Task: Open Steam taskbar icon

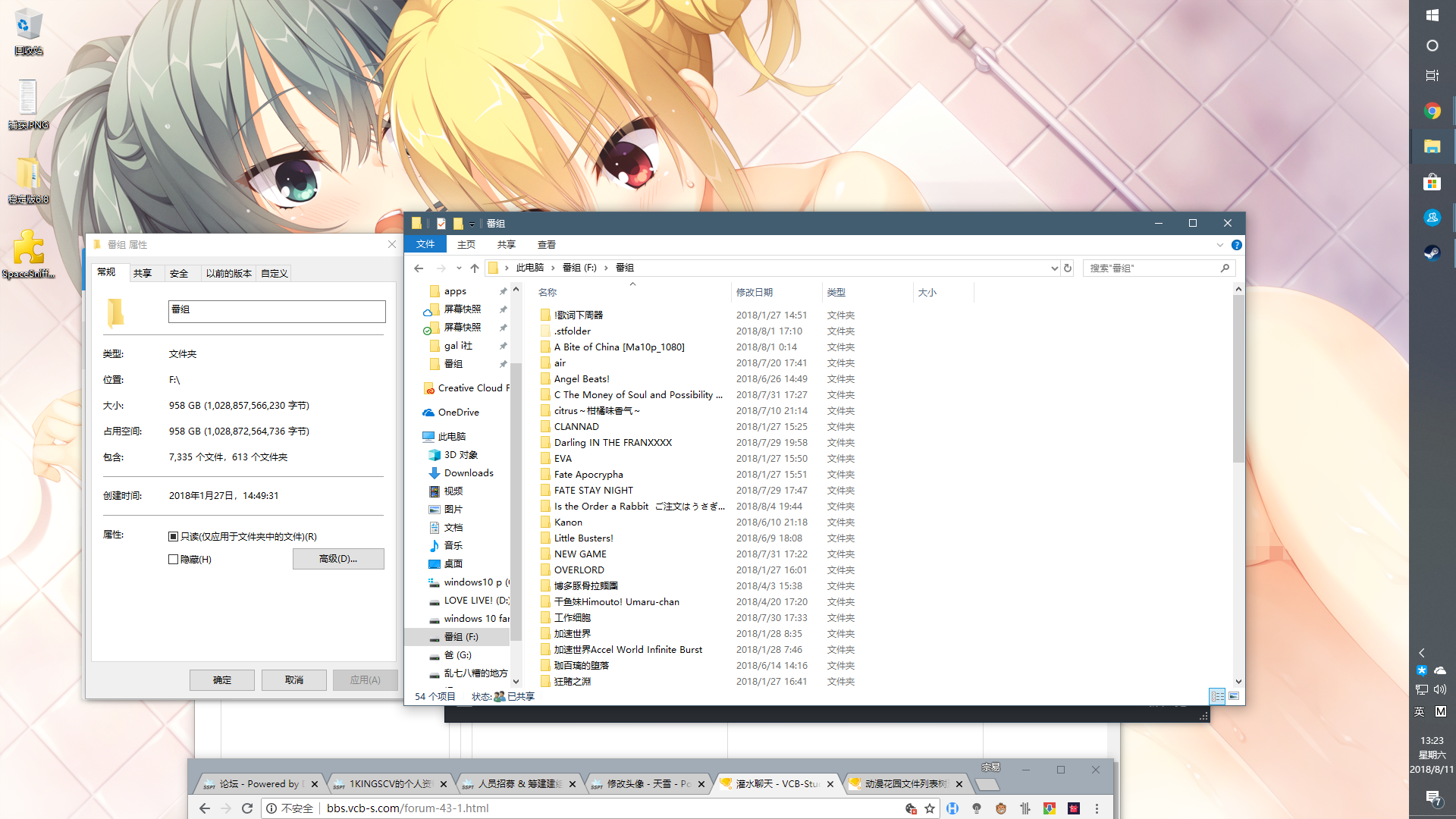Action: [x=1432, y=253]
